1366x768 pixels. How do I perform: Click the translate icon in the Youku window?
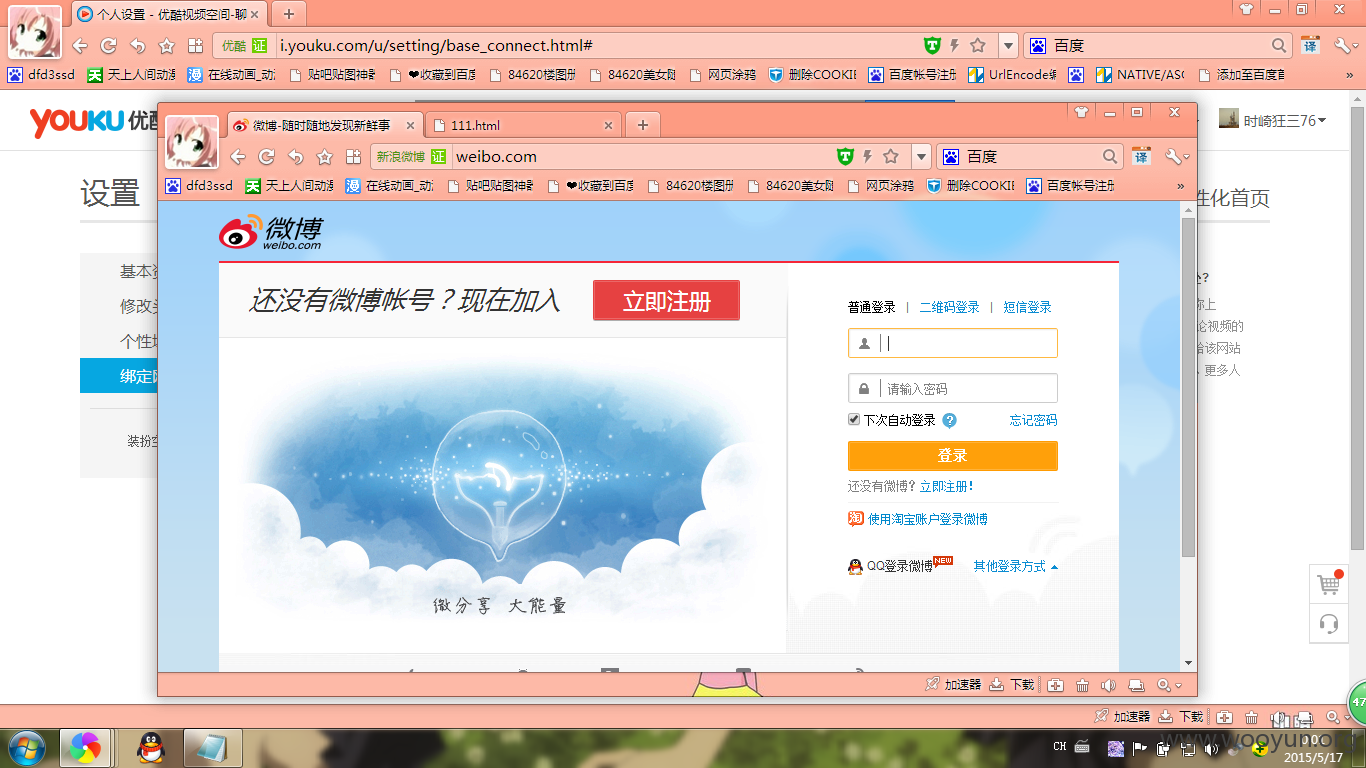coord(1310,46)
